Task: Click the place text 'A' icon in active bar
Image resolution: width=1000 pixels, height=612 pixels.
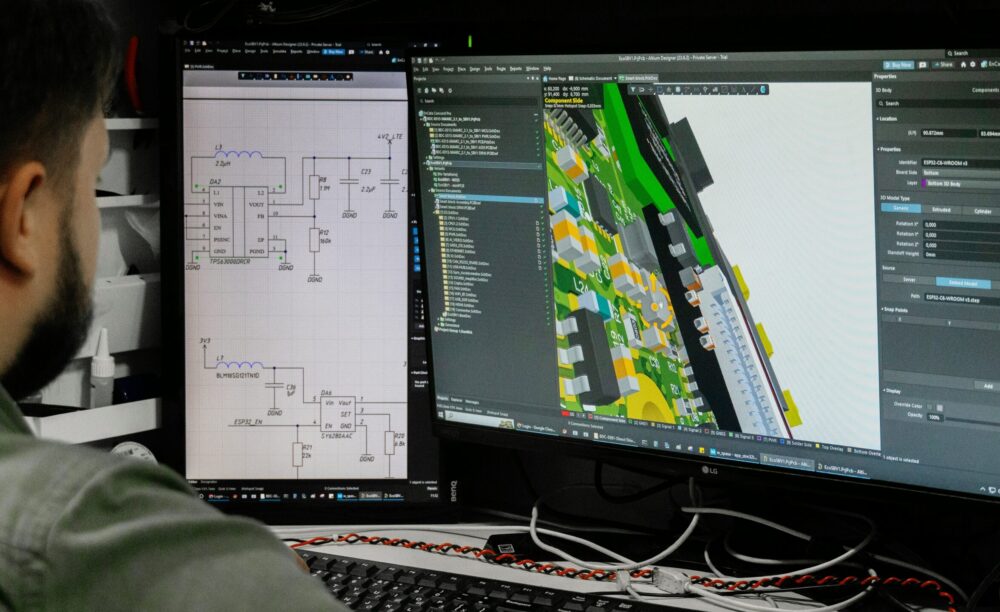Action: (744, 90)
